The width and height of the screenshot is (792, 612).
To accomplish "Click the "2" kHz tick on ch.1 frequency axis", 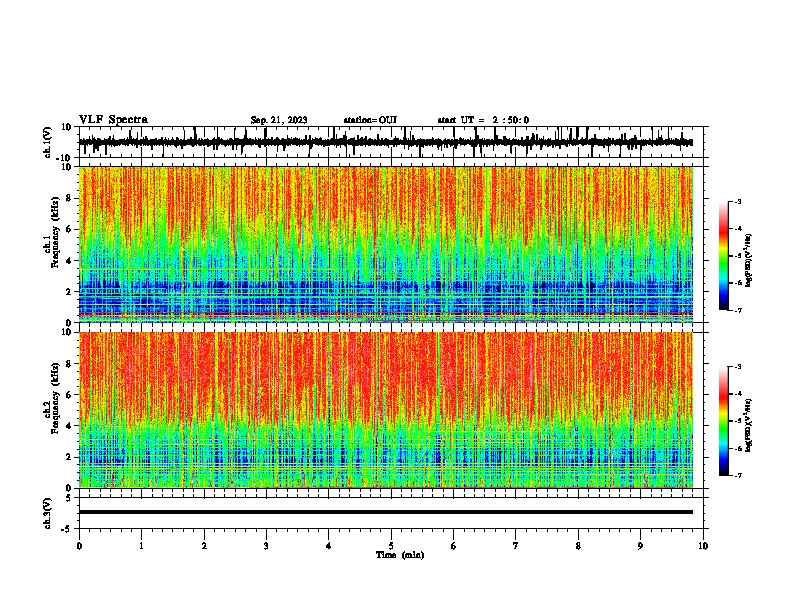I will tap(69, 292).
